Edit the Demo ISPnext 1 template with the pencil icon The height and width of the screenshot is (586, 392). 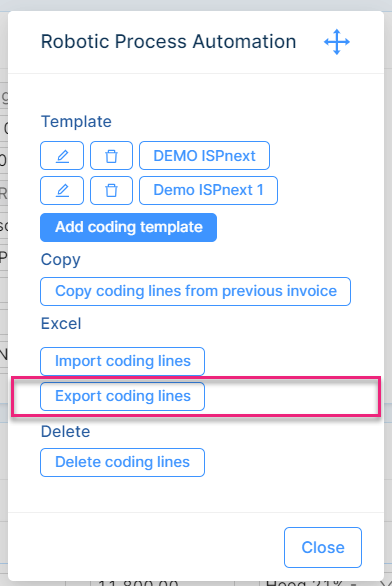click(x=62, y=190)
